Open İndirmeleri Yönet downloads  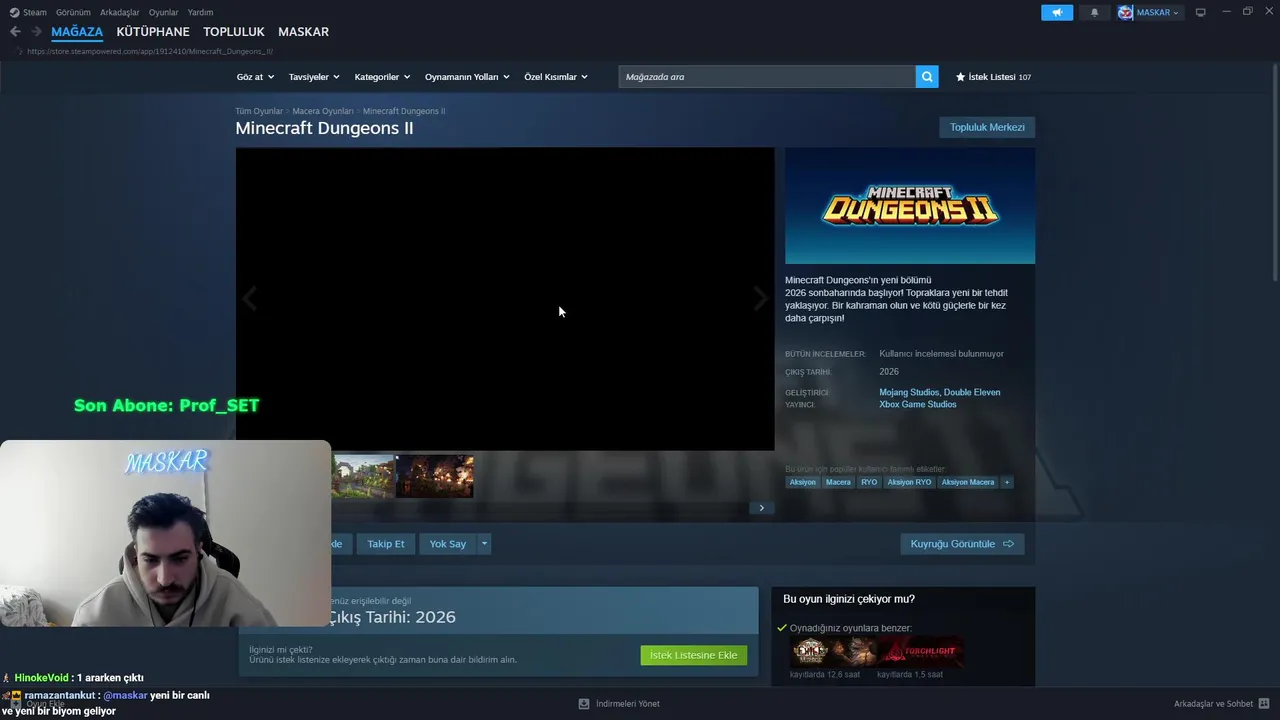[x=628, y=704]
